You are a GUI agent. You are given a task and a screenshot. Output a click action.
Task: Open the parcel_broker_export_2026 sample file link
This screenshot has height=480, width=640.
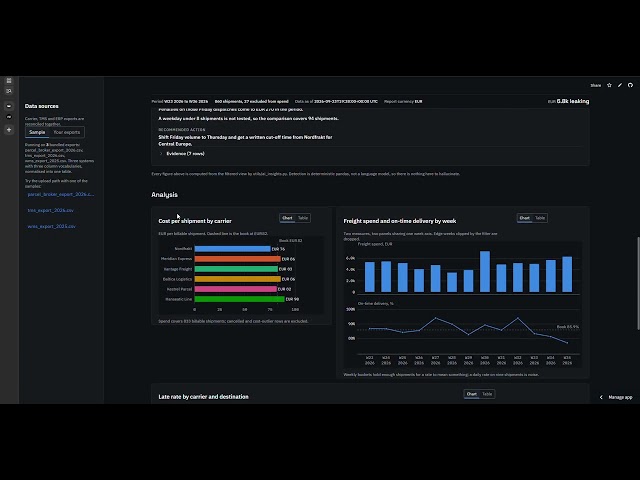[x=61, y=194]
